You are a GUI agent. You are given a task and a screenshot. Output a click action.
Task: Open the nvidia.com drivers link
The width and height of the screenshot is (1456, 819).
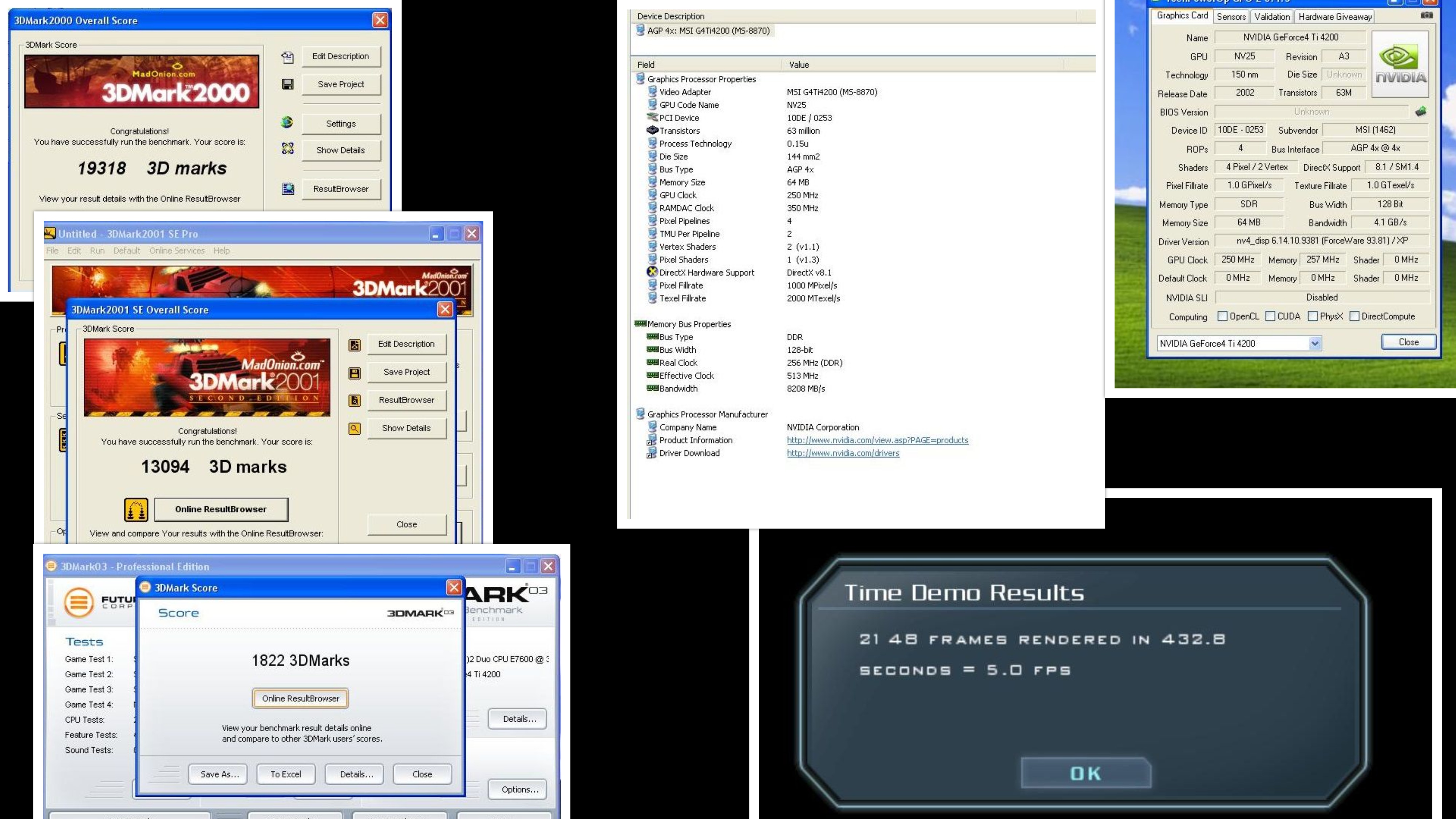(843, 453)
